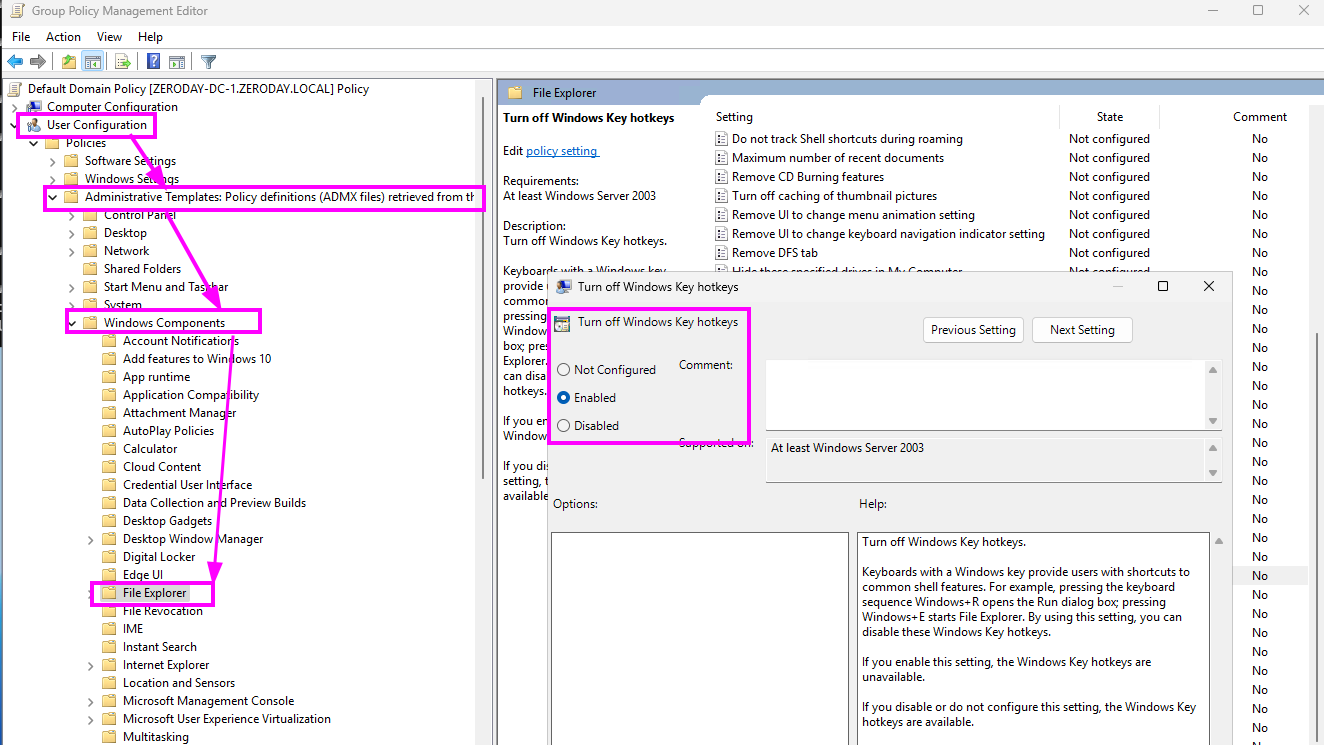1324x745 pixels.
Task: Click the Comment box scroll-down arrow
Action: pos(1213,421)
